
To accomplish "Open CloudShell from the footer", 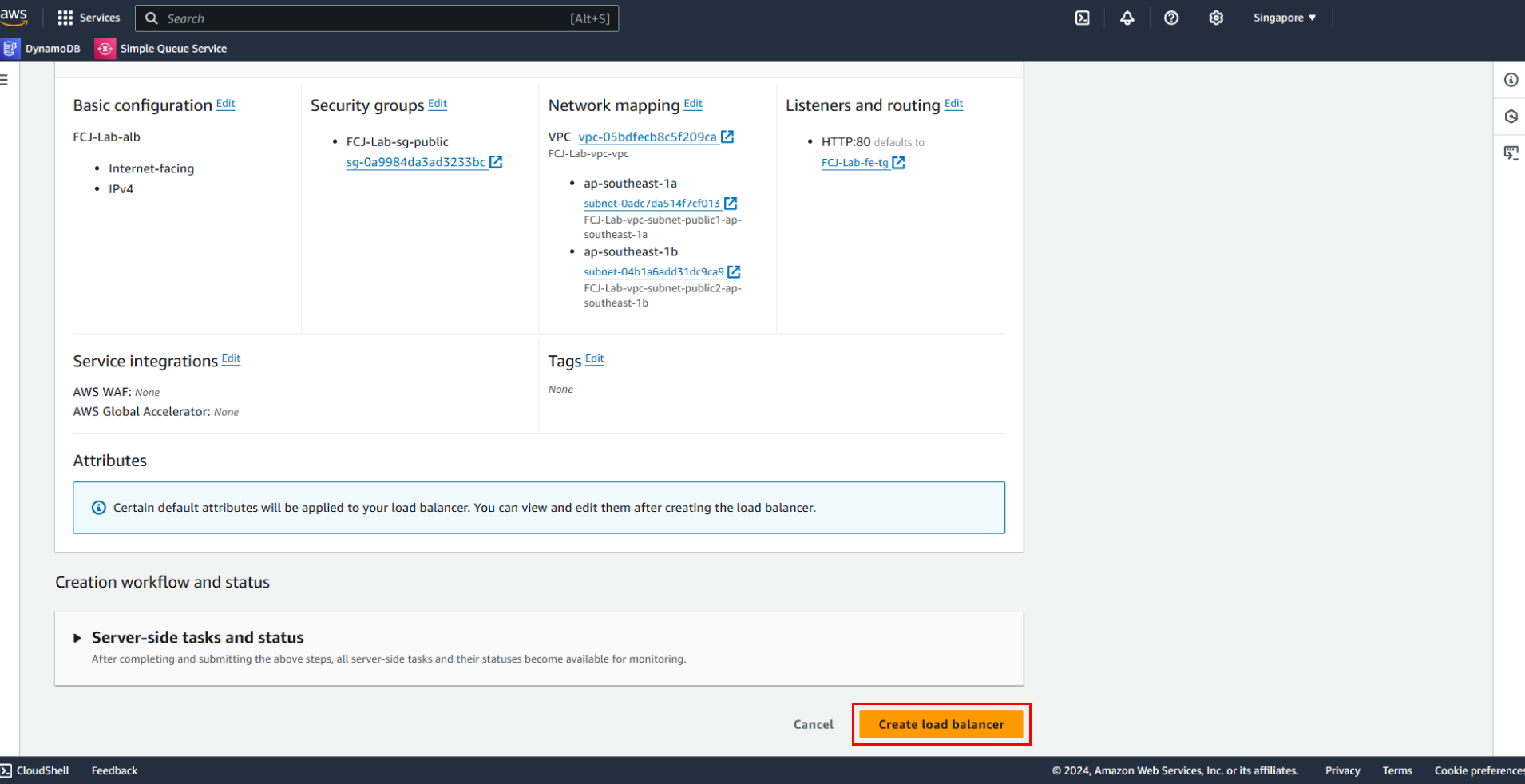I will coord(35,770).
